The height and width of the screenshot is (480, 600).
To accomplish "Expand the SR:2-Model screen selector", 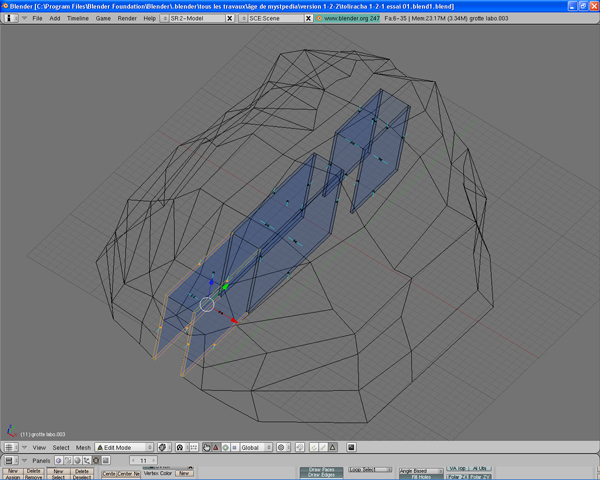I will pyautogui.click(x=193, y=18).
